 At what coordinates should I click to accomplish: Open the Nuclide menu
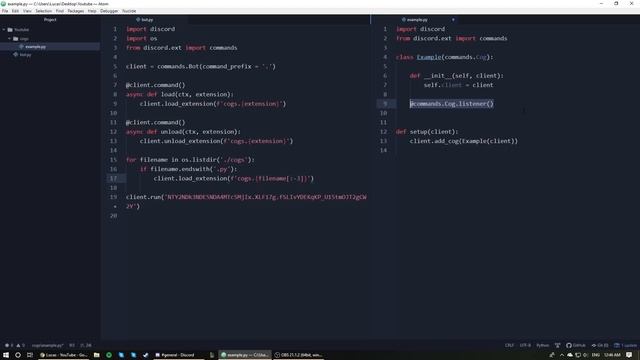[129, 11]
